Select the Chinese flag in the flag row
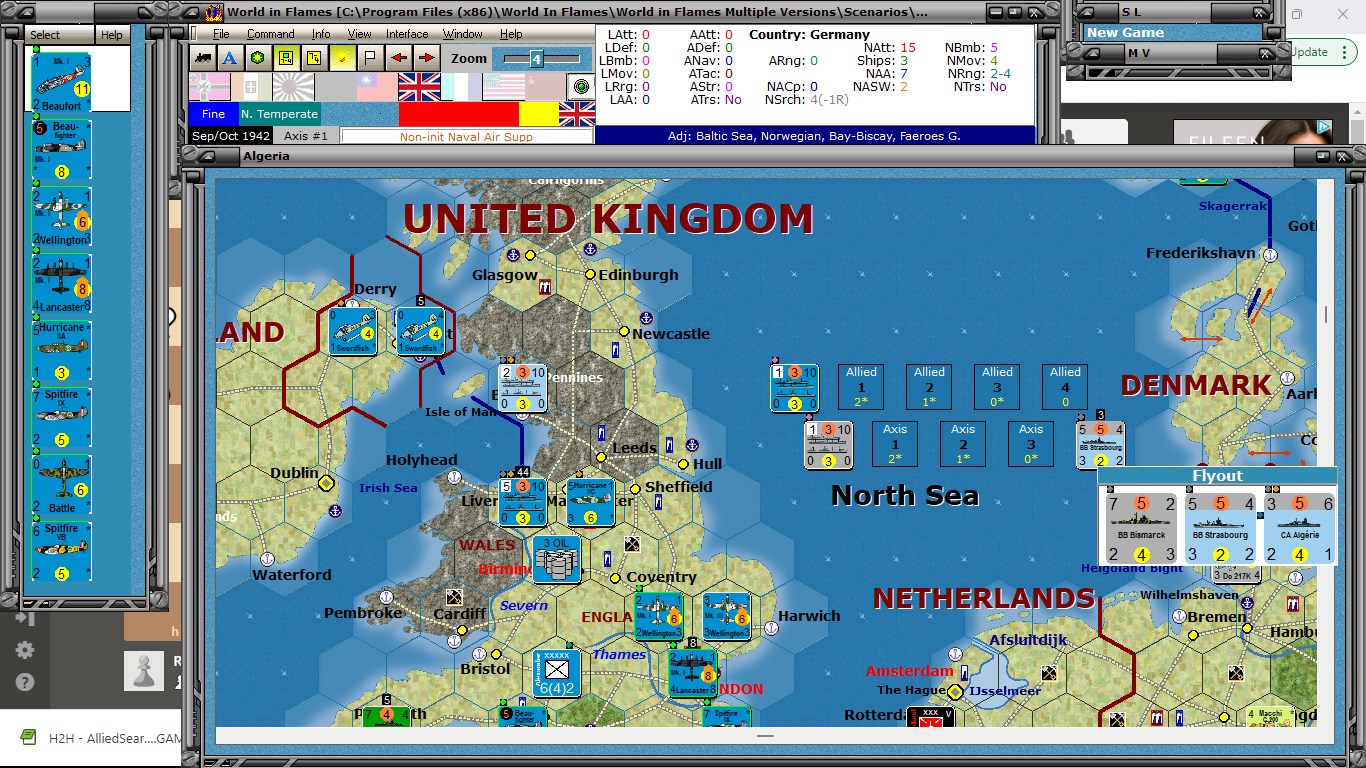Viewport: 1366px width, 768px height. [x=377, y=87]
